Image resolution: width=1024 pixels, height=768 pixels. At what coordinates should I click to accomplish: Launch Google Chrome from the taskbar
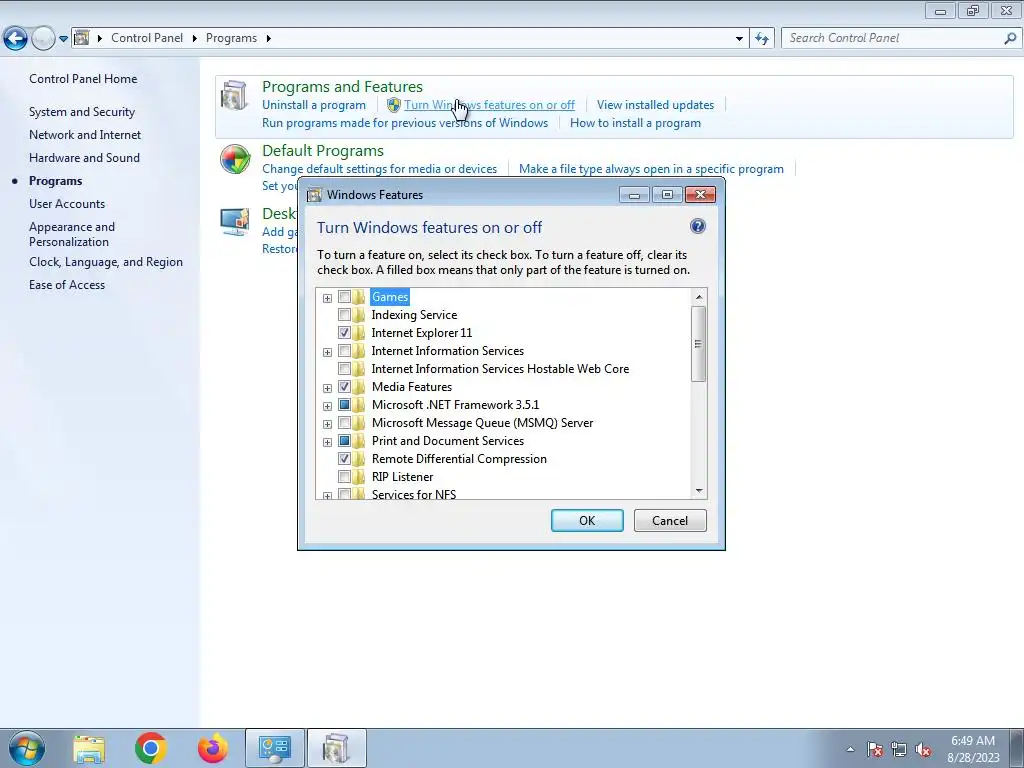click(x=151, y=748)
